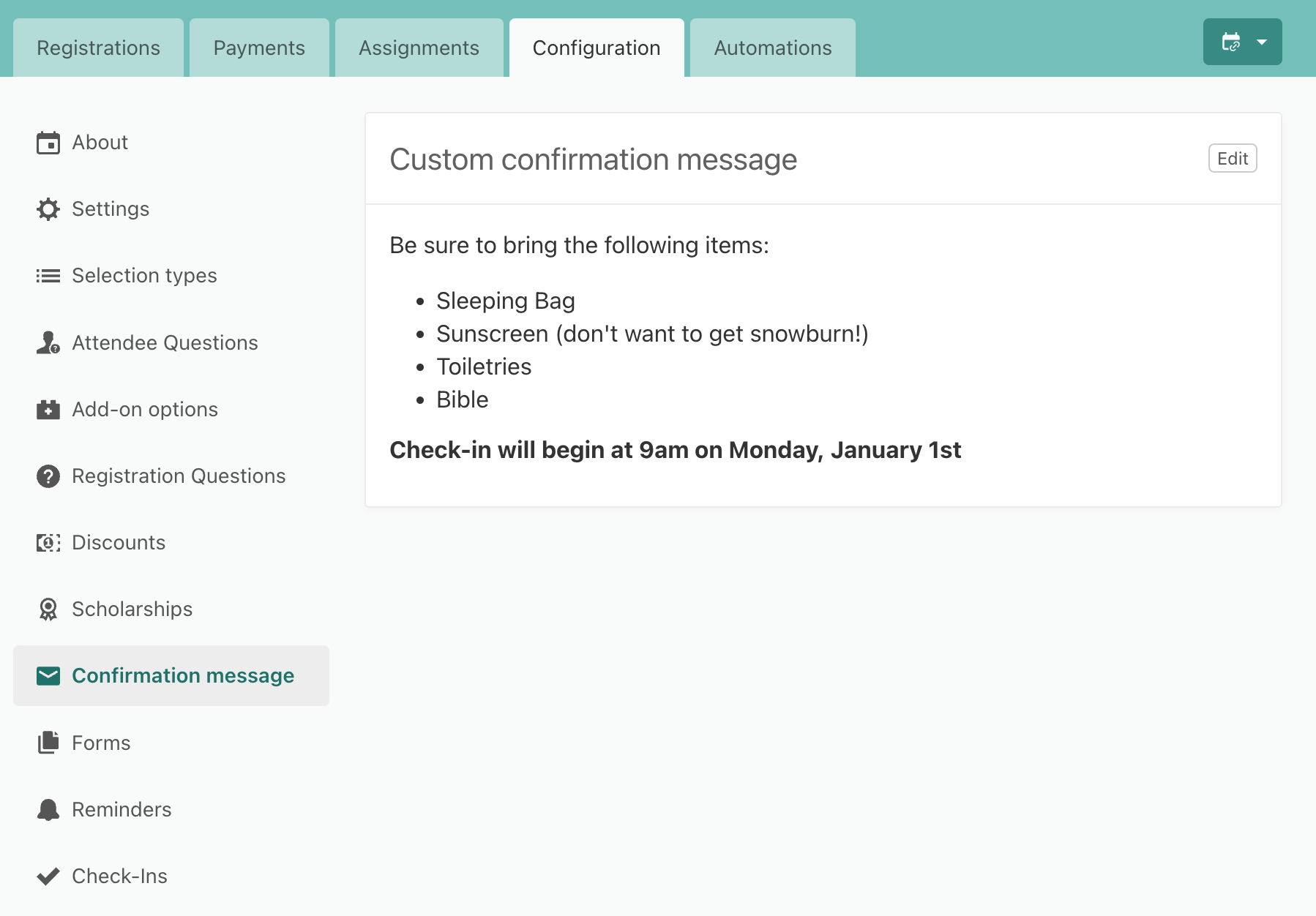Edit the custom confirmation message
The width and height of the screenshot is (1316, 916).
(x=1233, y=159)
